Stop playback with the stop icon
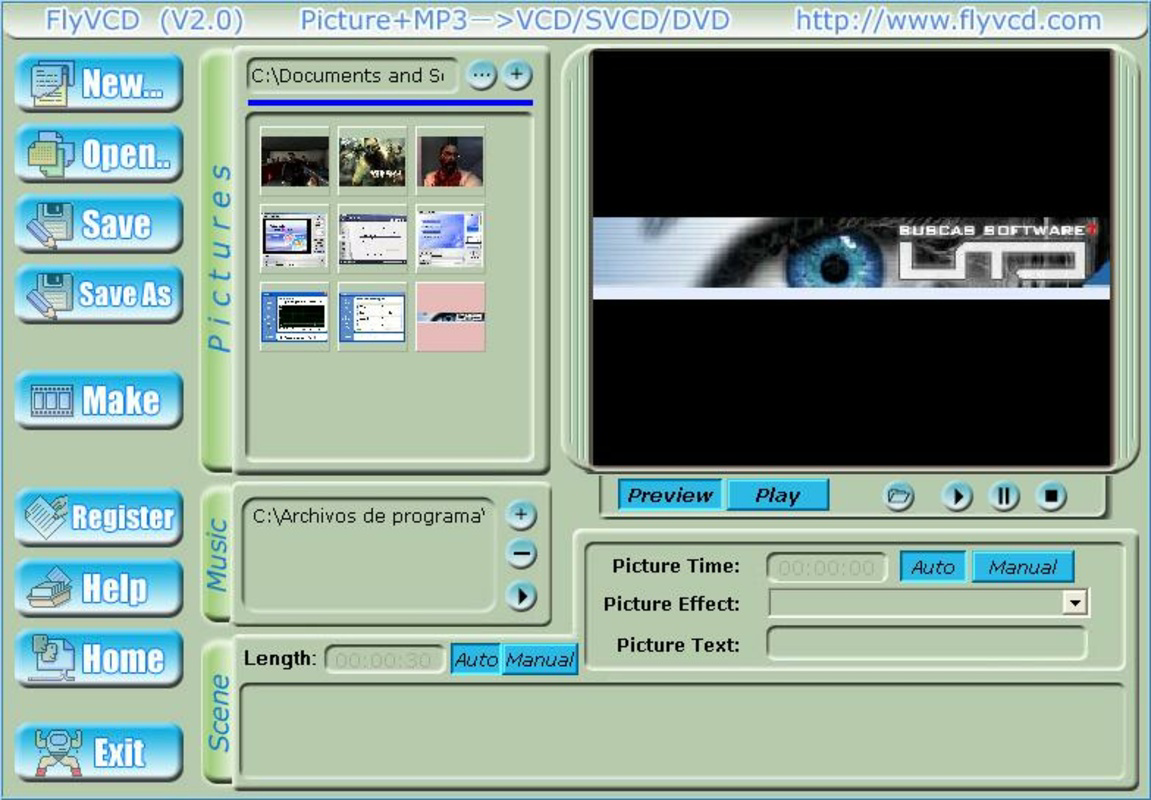 point(1051,496)
